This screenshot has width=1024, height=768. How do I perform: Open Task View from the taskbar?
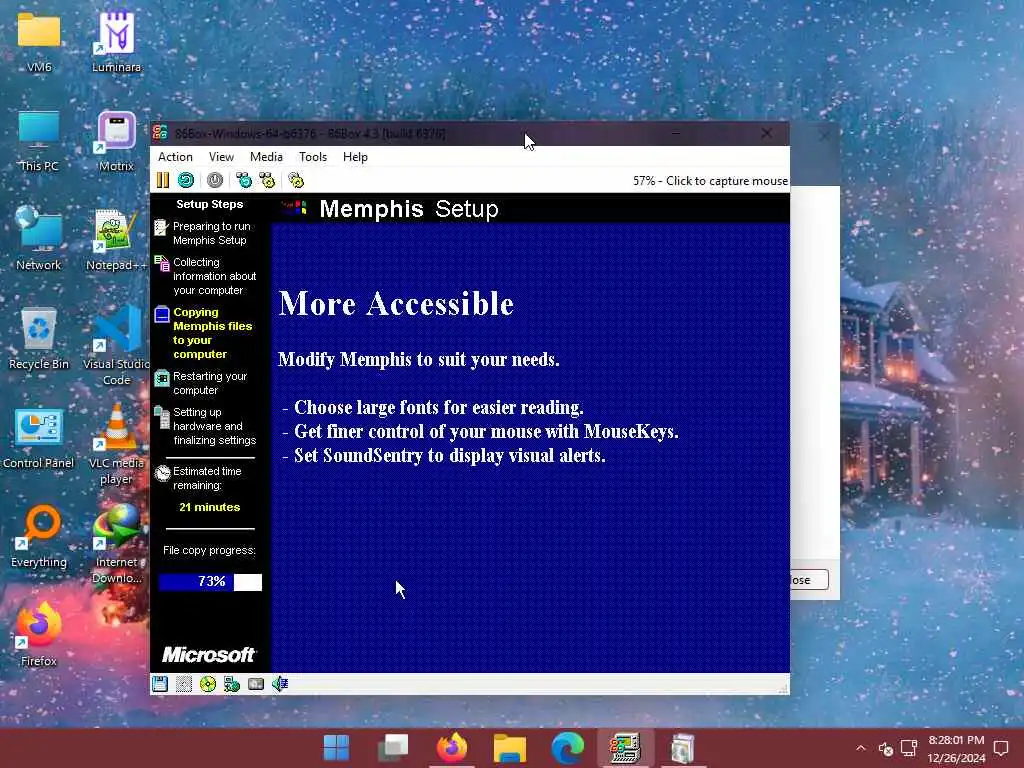(x=394, y=748)
